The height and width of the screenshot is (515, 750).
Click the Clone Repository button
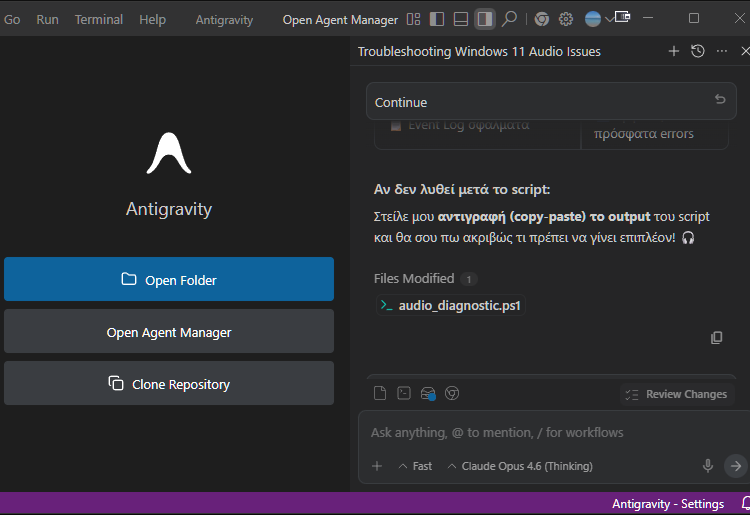click(169, 384)
